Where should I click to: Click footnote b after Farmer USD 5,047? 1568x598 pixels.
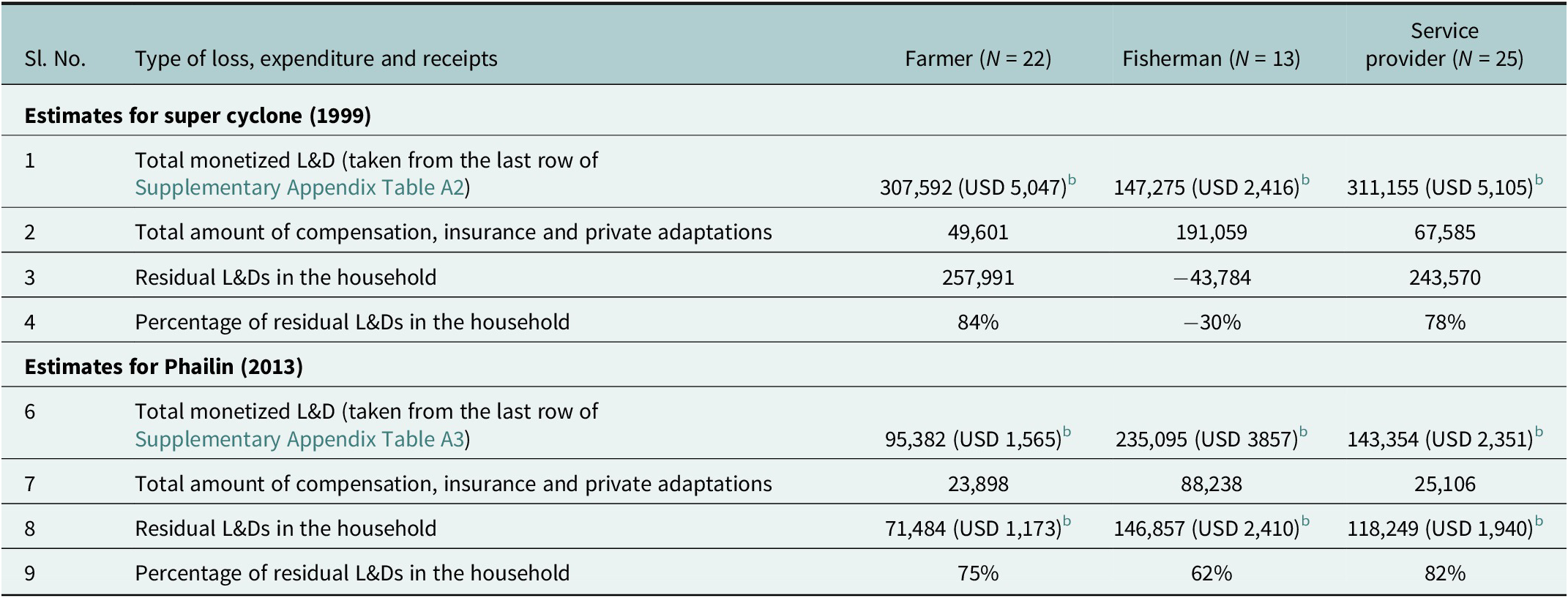coord(1072,181)
